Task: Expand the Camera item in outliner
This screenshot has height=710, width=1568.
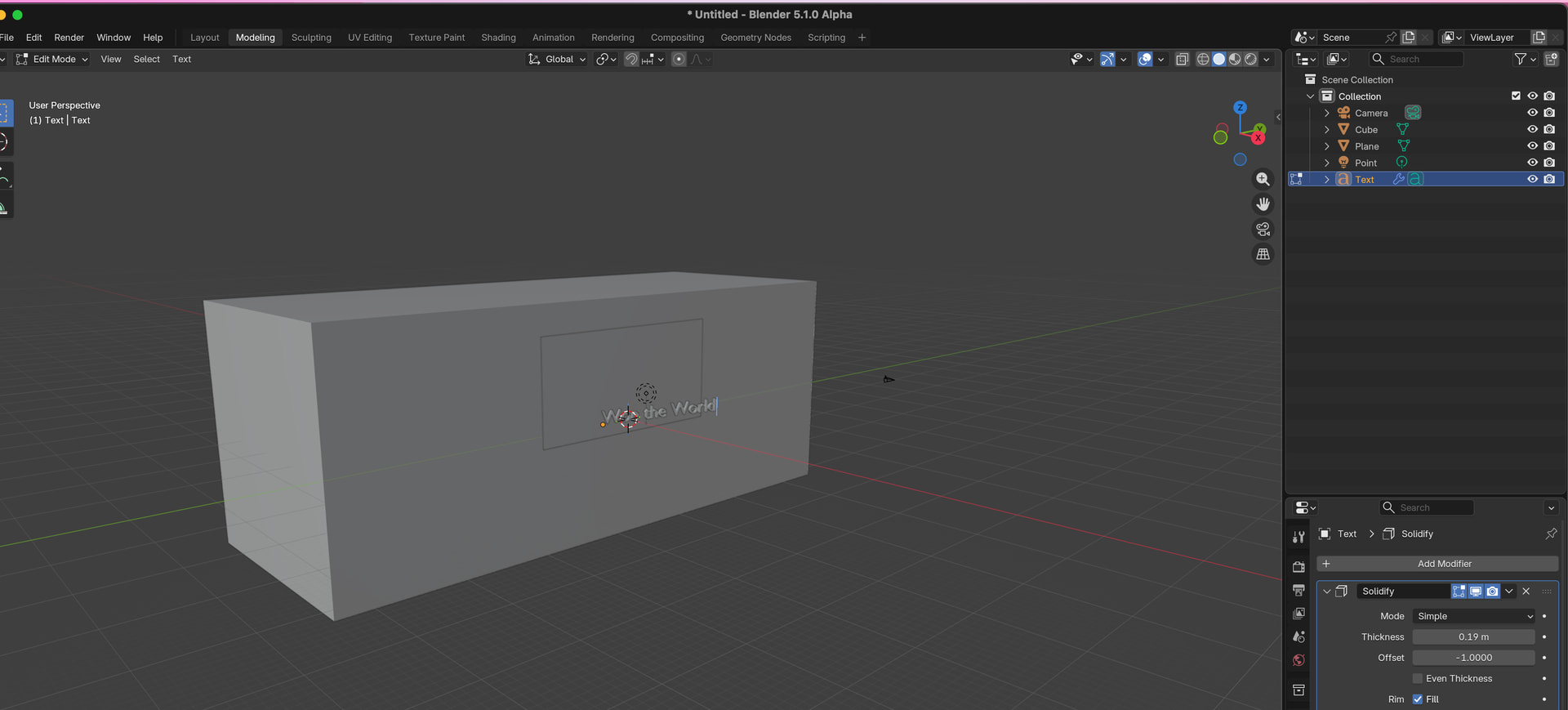Action: click(1326, 114)
